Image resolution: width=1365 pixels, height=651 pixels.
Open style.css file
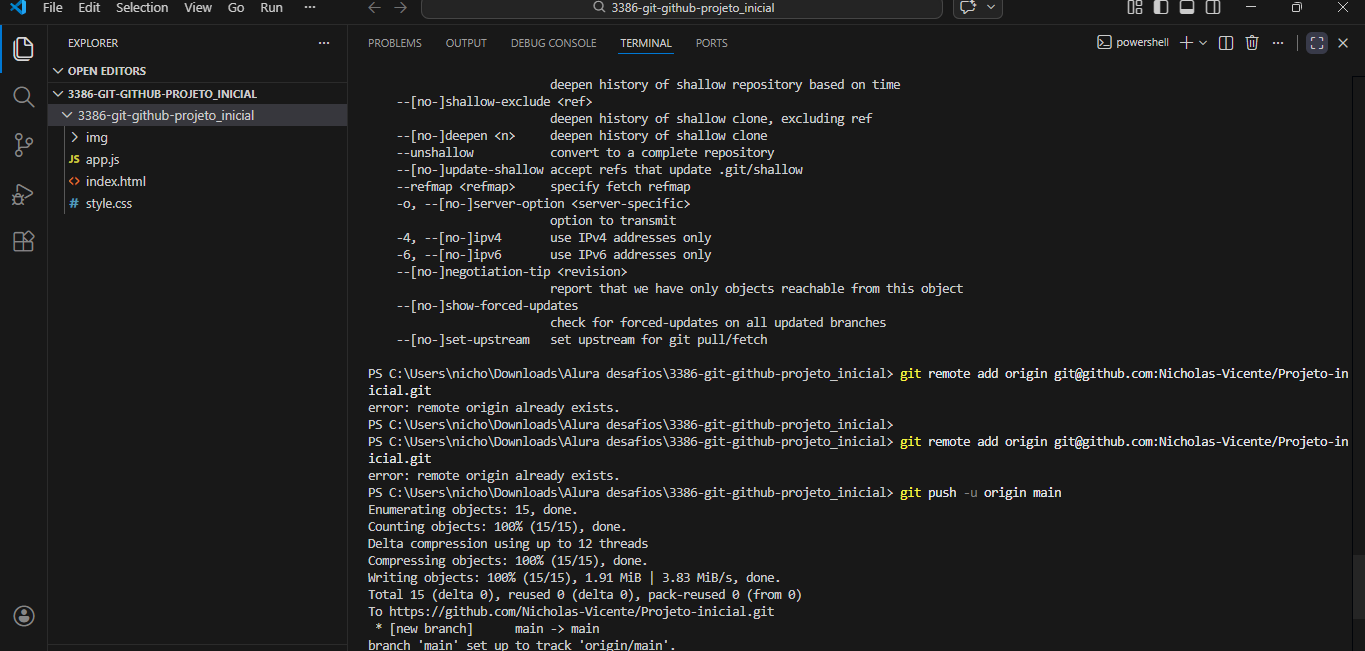point(198,203)
